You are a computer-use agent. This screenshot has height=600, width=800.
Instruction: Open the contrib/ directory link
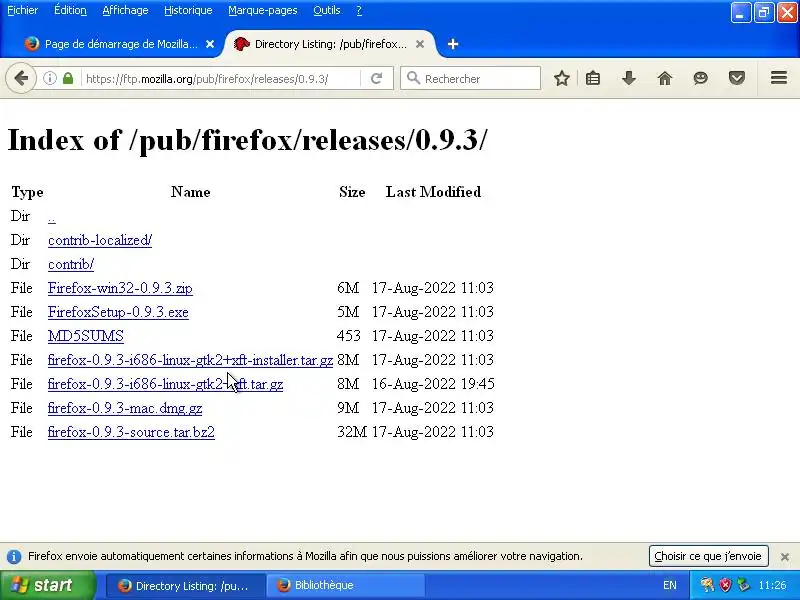coord(71,264)
